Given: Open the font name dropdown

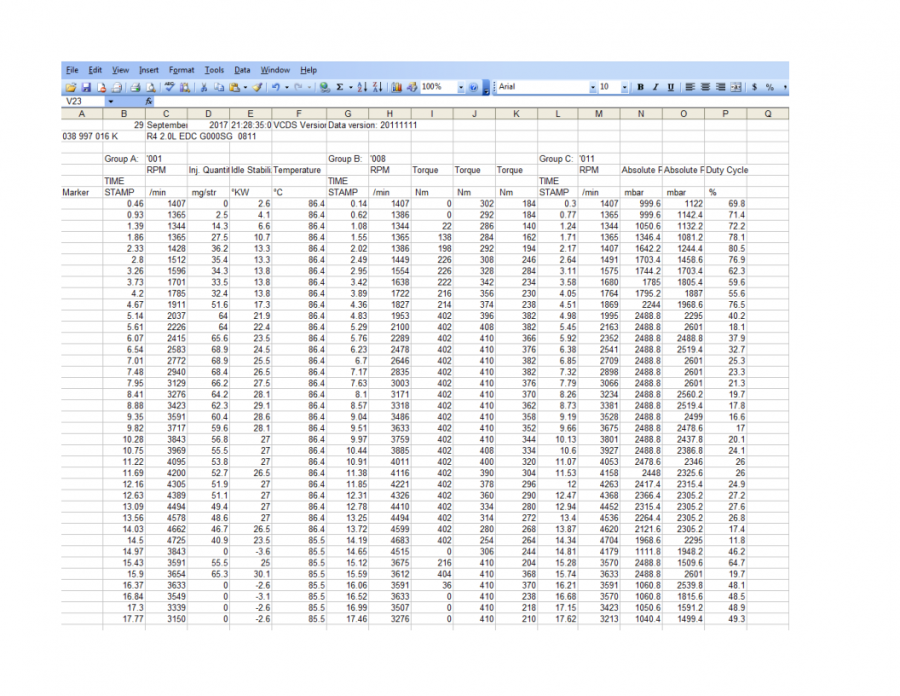Looking at the screenshot, I should coord(593,88).
